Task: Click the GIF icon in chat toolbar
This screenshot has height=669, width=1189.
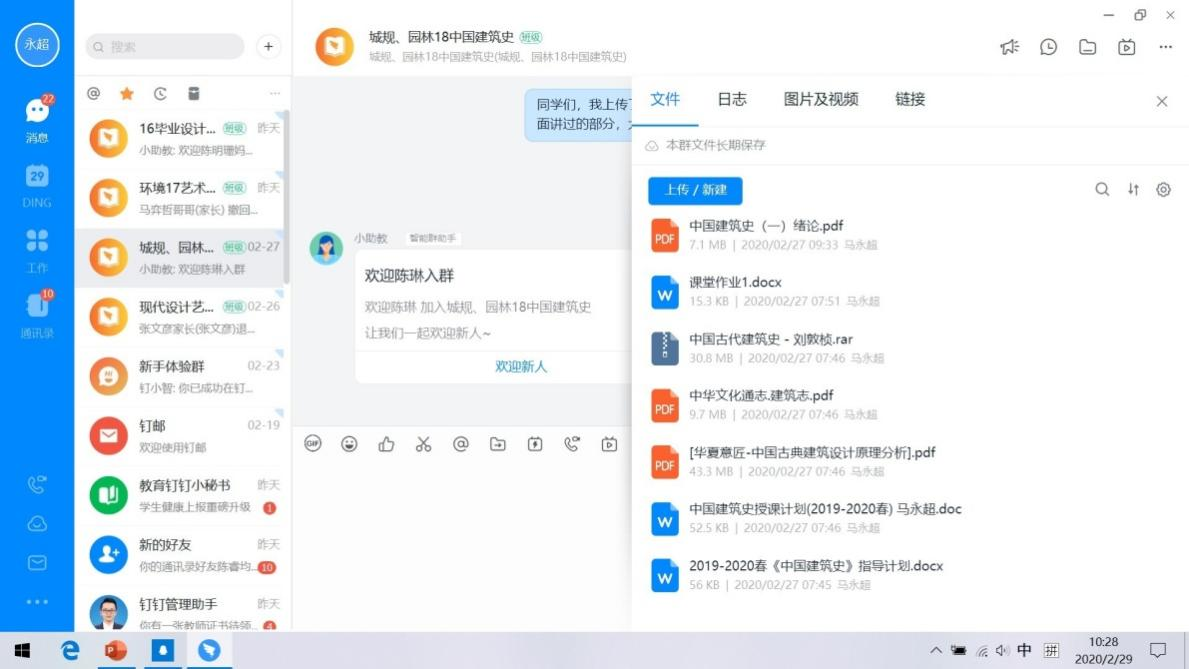Action: click(313, 444)
